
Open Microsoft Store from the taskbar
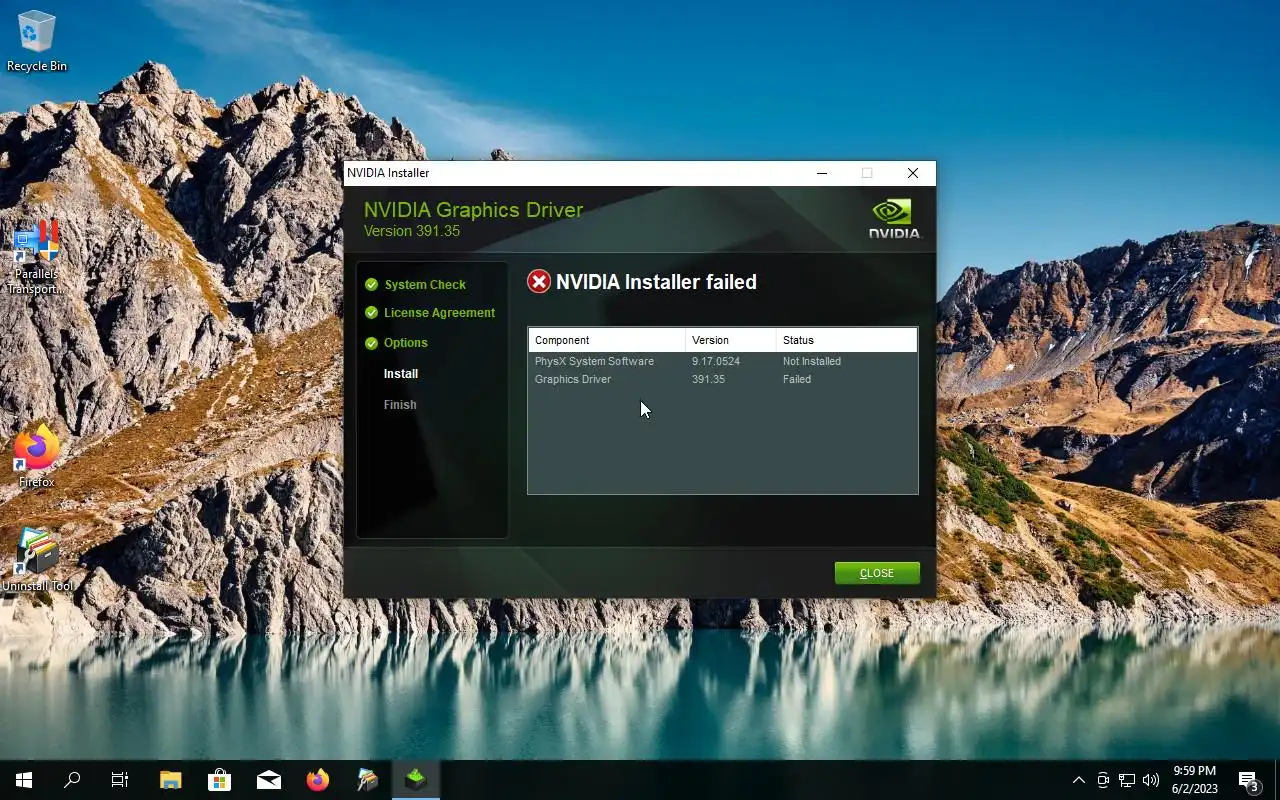pyautogui.click(x=219, y=780)
